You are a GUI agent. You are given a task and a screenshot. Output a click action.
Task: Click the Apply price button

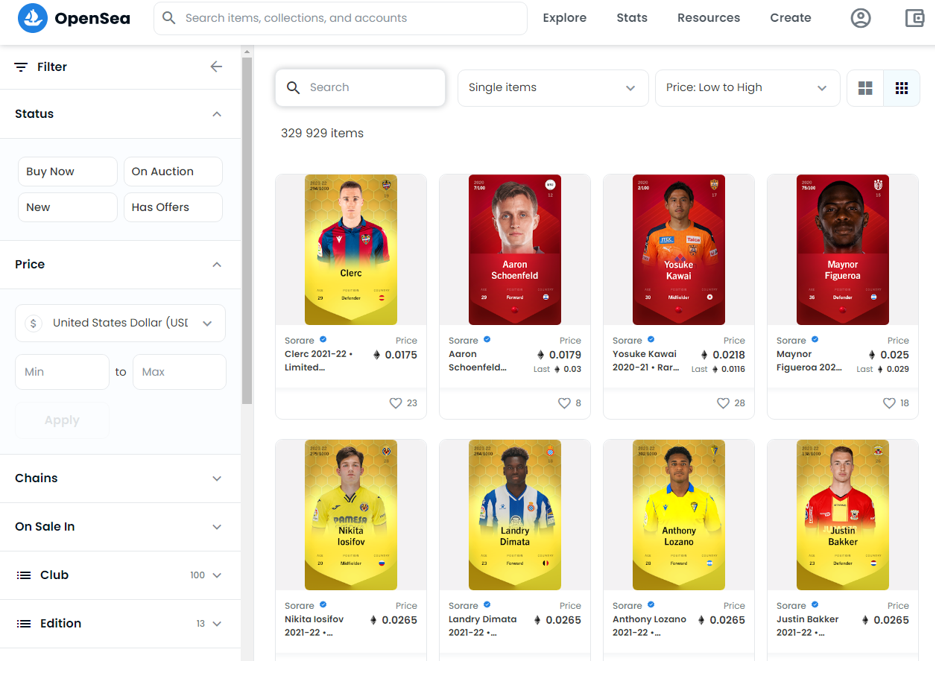pos(62,420)
